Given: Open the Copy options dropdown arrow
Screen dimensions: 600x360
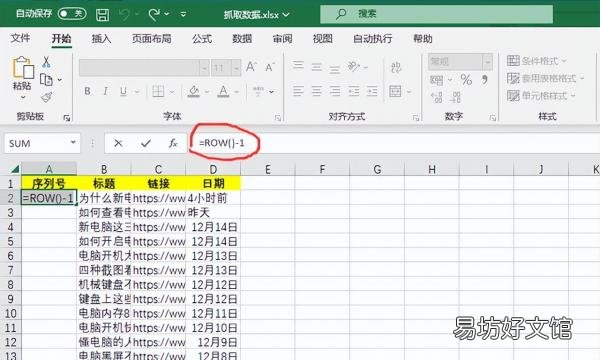Looking at the screenshot, I should 60,80.
